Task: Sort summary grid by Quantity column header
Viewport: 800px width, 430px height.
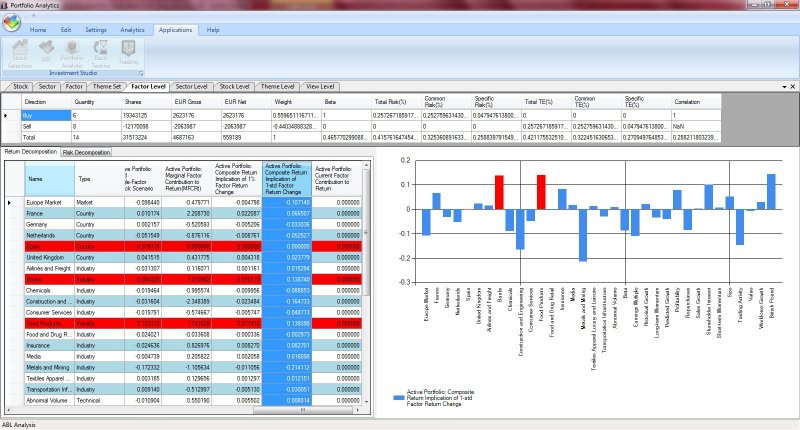Action: pos(96,102)
